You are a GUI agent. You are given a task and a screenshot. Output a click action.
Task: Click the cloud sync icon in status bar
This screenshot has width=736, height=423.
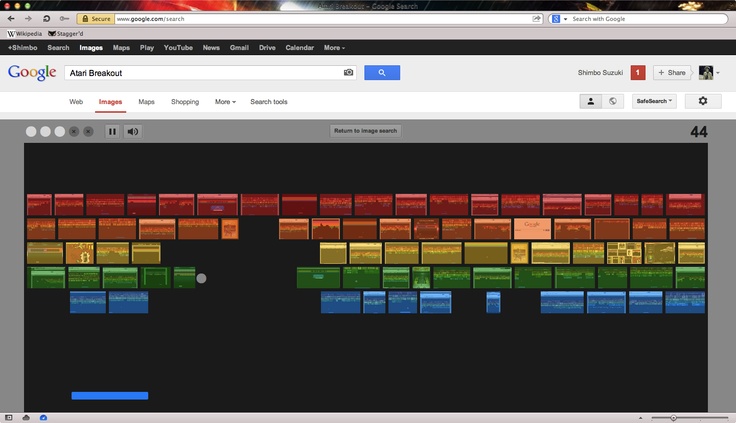[x=26, y=417]
